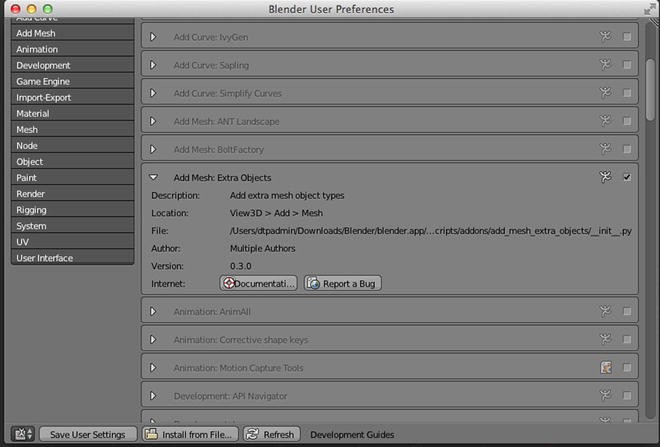Click the testing icon on Motion Capture Tools row
This screenshot has height=447, width=660.
(606, 367)
